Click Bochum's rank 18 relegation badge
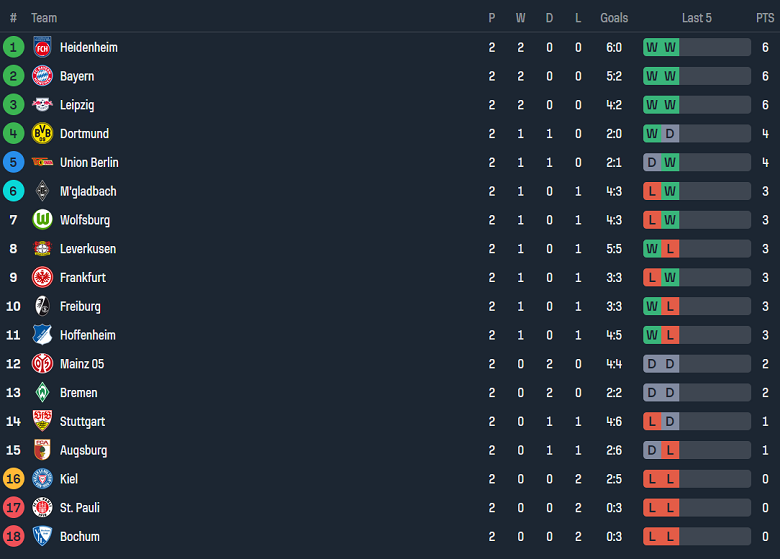The height and width of the screenshot is (559, 780). pos(13,537)
